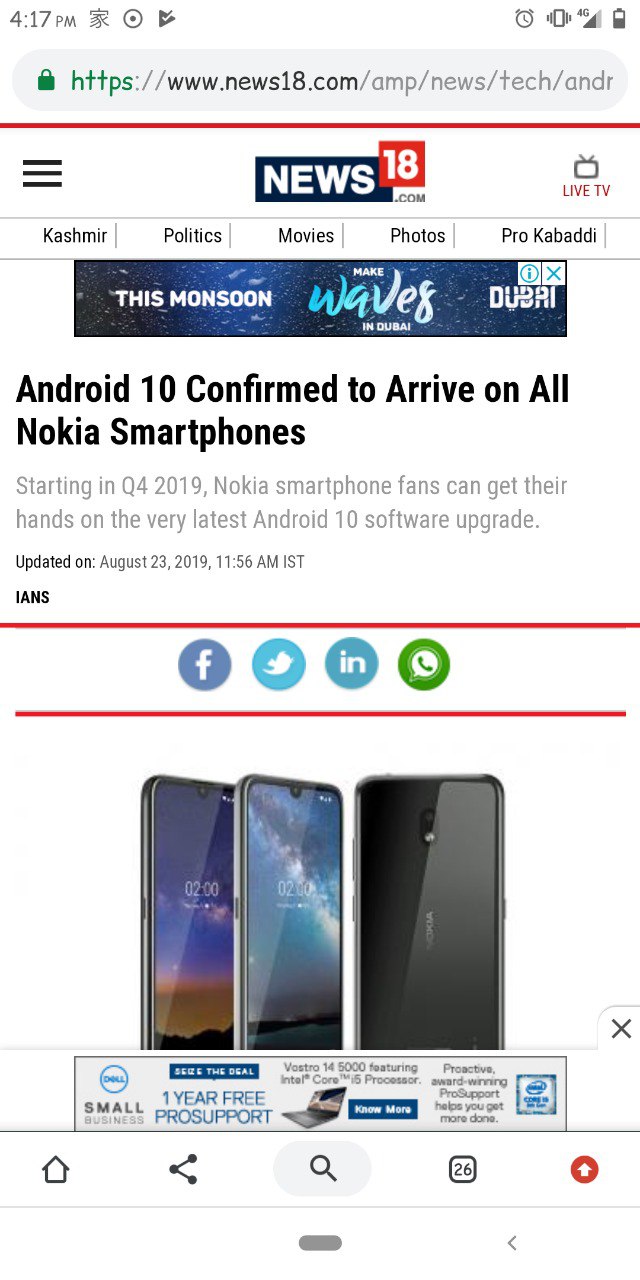640x1280 pixels.
Task: Select the Politics category tab
Action: click(193, 236)
